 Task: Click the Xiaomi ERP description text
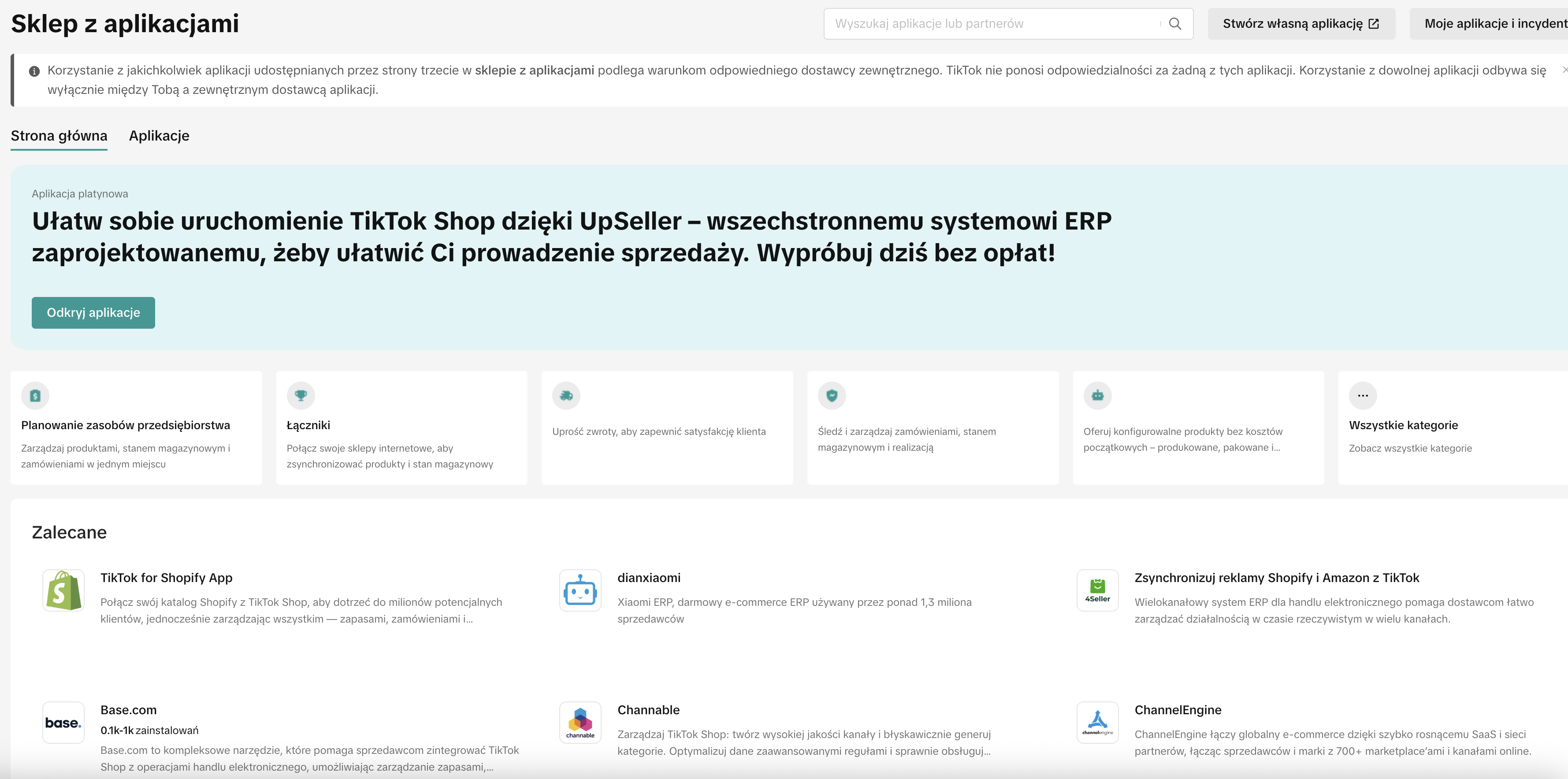click(794, 610)
